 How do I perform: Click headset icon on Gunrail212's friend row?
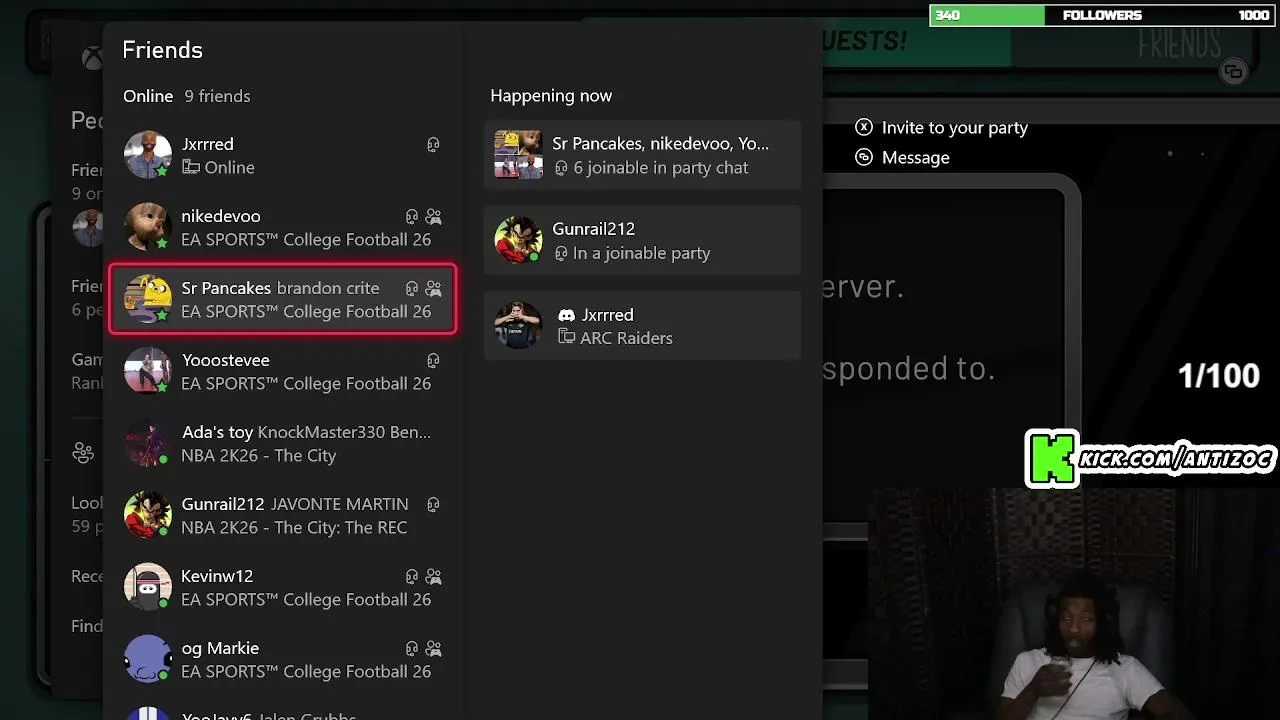433,505
